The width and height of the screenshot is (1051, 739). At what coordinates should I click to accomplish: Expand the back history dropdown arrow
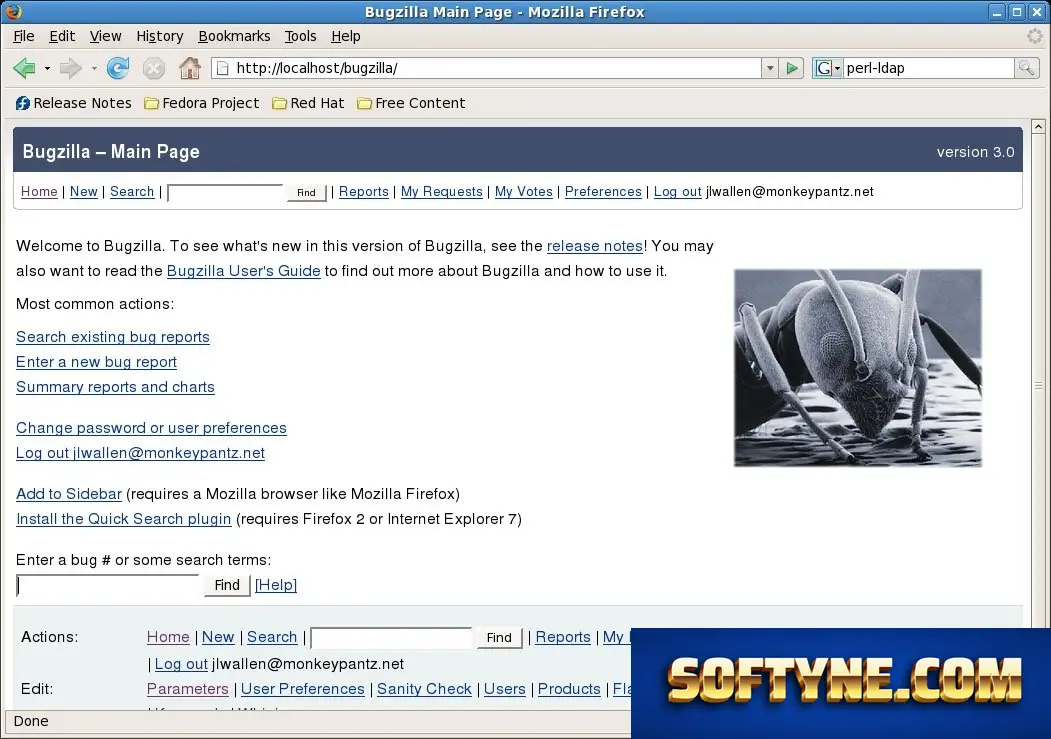pos(47,68)
